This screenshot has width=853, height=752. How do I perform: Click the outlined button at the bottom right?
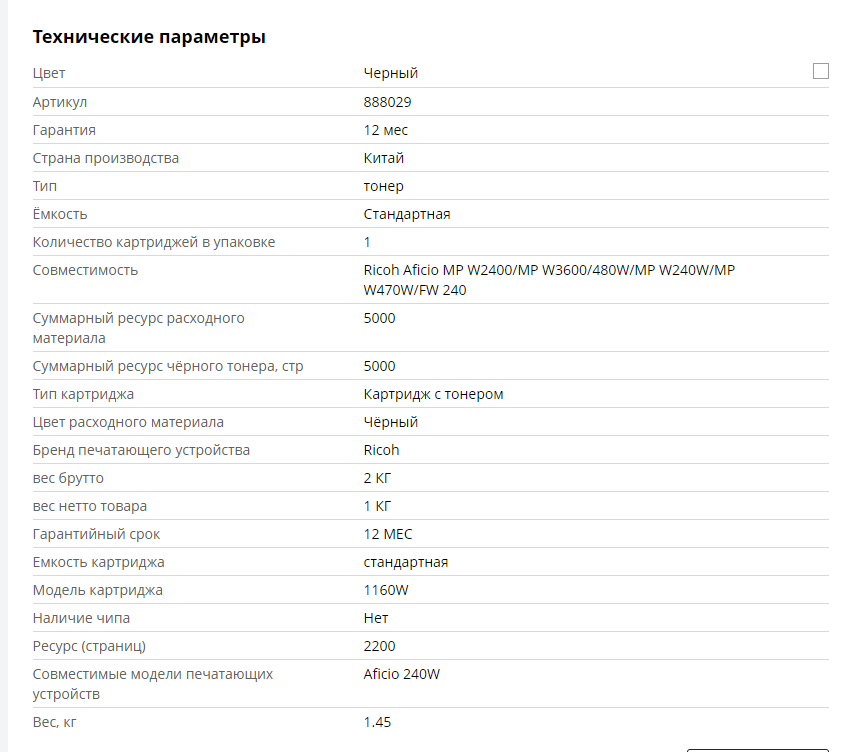point(758,750)
